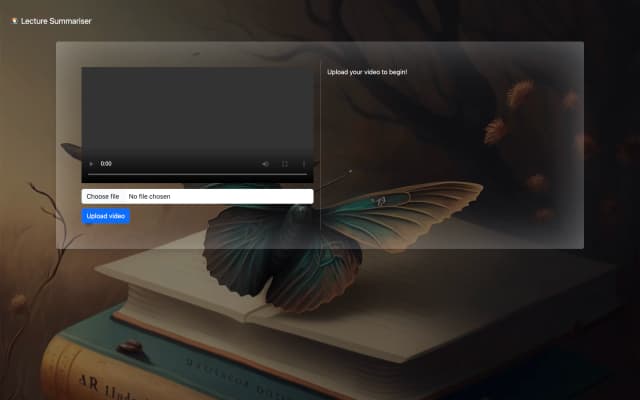
Task: Click the 0:00 video time display
Action: pyautogui.click(x=106, y=164)
